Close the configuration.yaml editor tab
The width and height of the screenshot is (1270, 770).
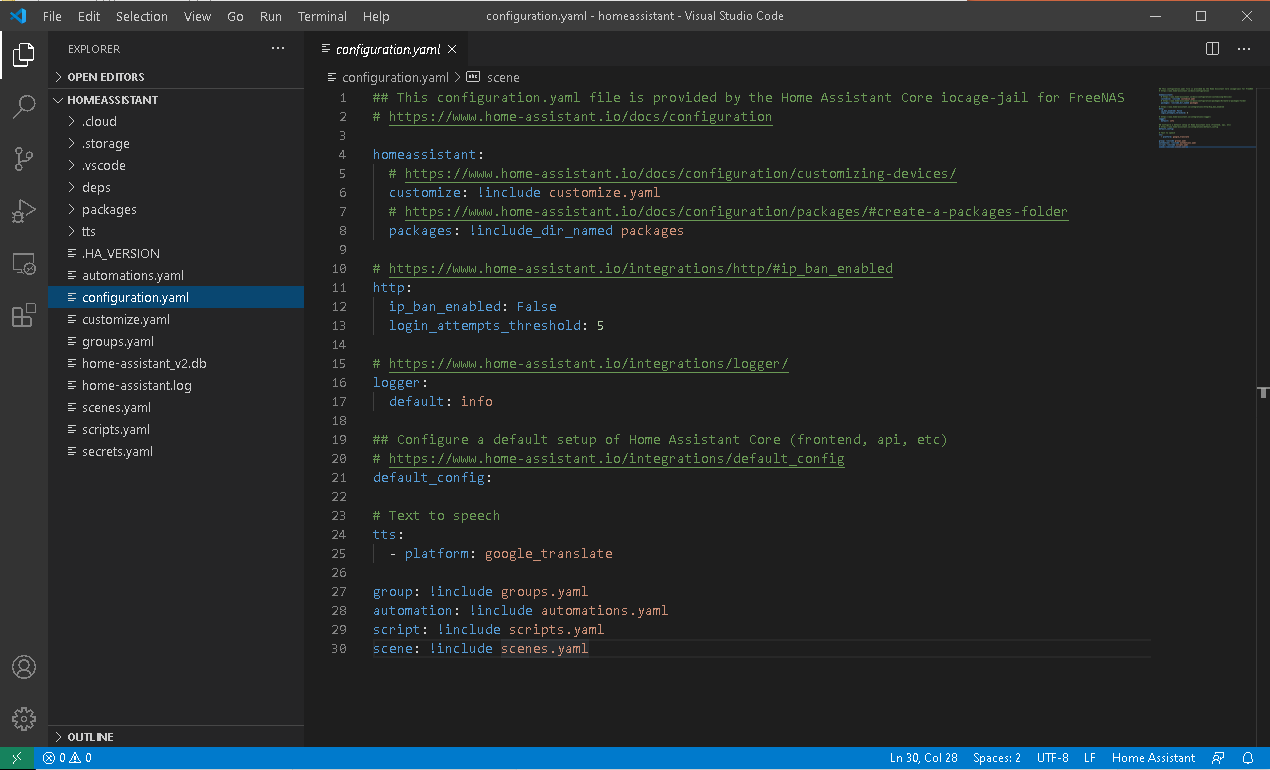click(x=452, y=49)
